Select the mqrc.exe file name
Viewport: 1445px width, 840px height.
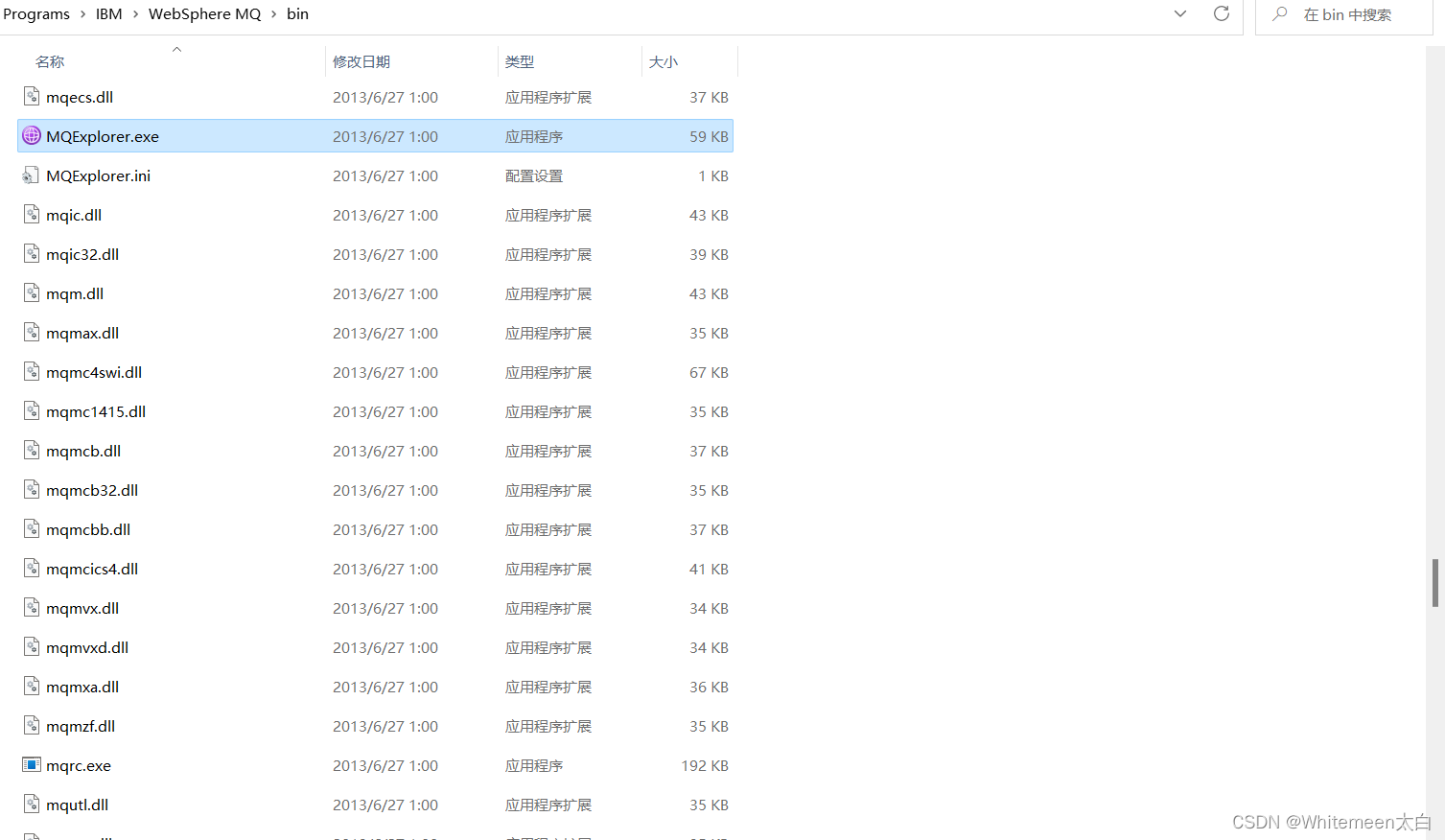(79, 765)
